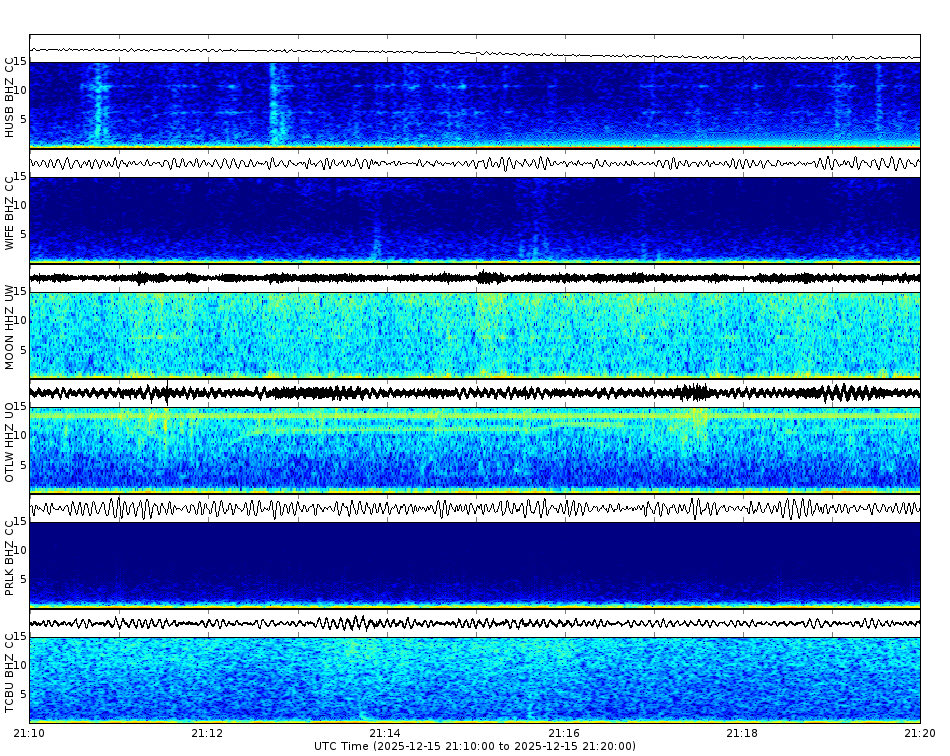This screenshot has width=950, height=756.
Task: Click the MOON spectrogram panel
Action: click(x=475, y=333)
